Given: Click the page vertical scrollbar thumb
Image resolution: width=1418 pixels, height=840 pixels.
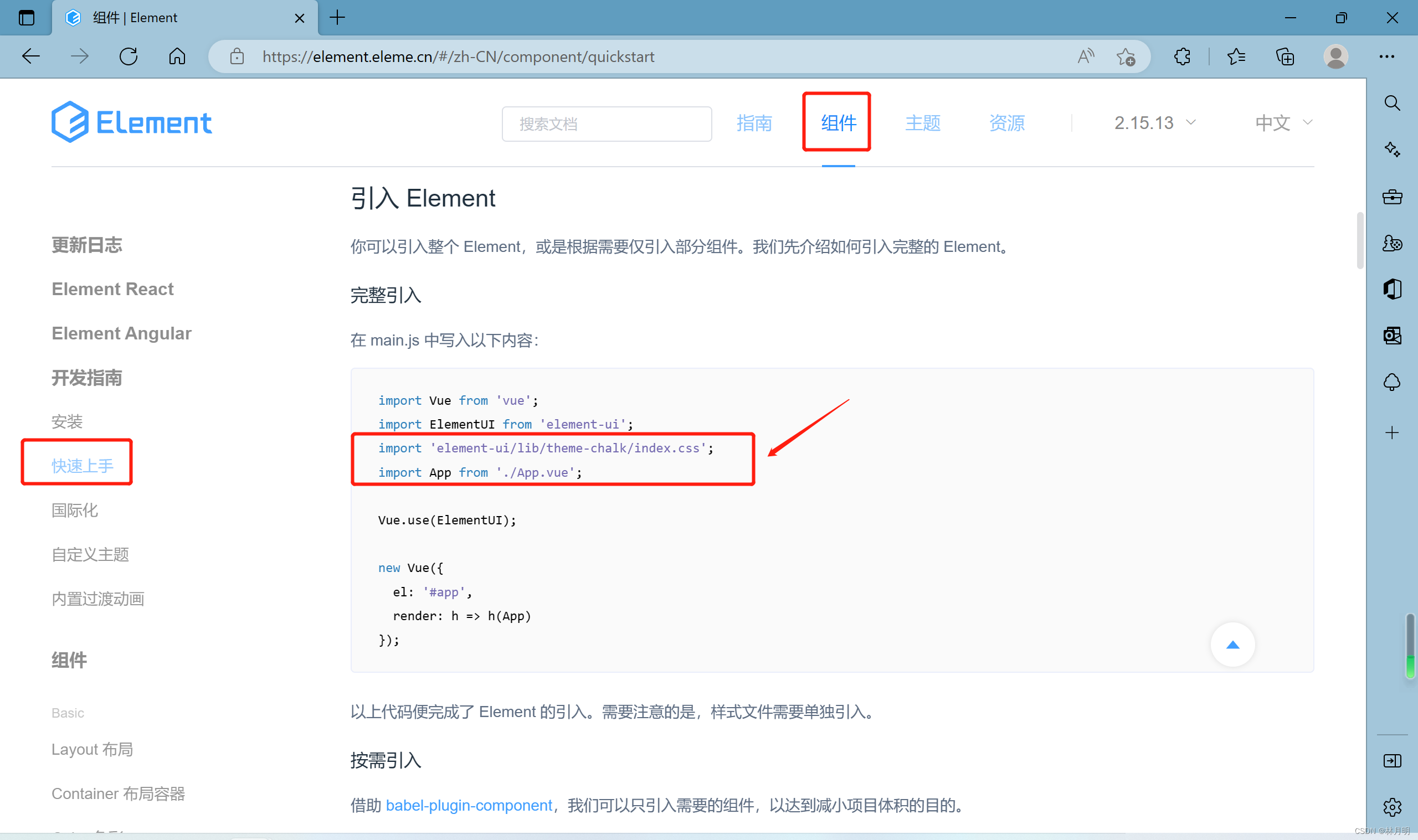Looking at the screenshot, I should [x=1359, y=241].
